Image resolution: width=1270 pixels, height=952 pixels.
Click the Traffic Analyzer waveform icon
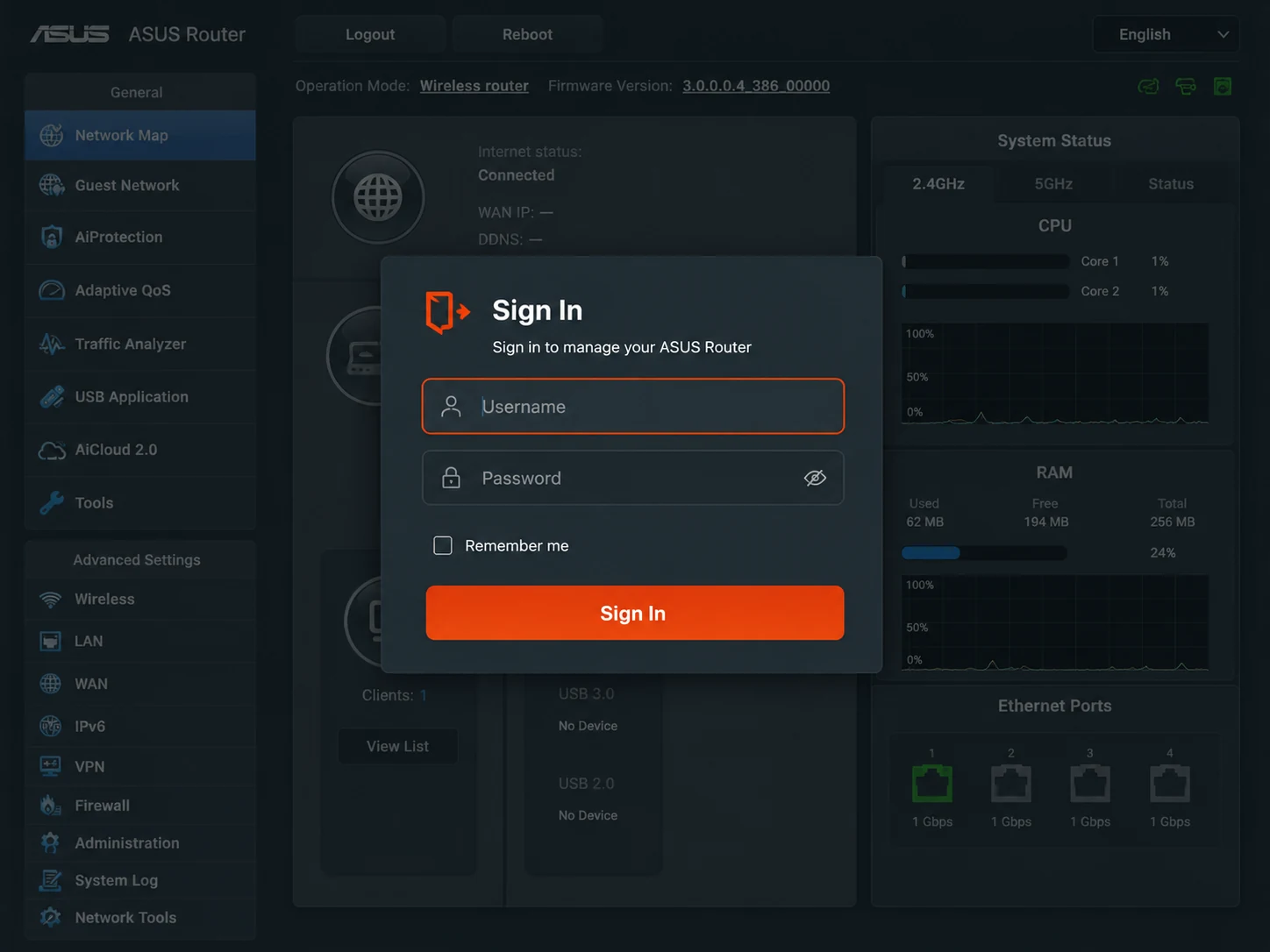pos(52,344)
